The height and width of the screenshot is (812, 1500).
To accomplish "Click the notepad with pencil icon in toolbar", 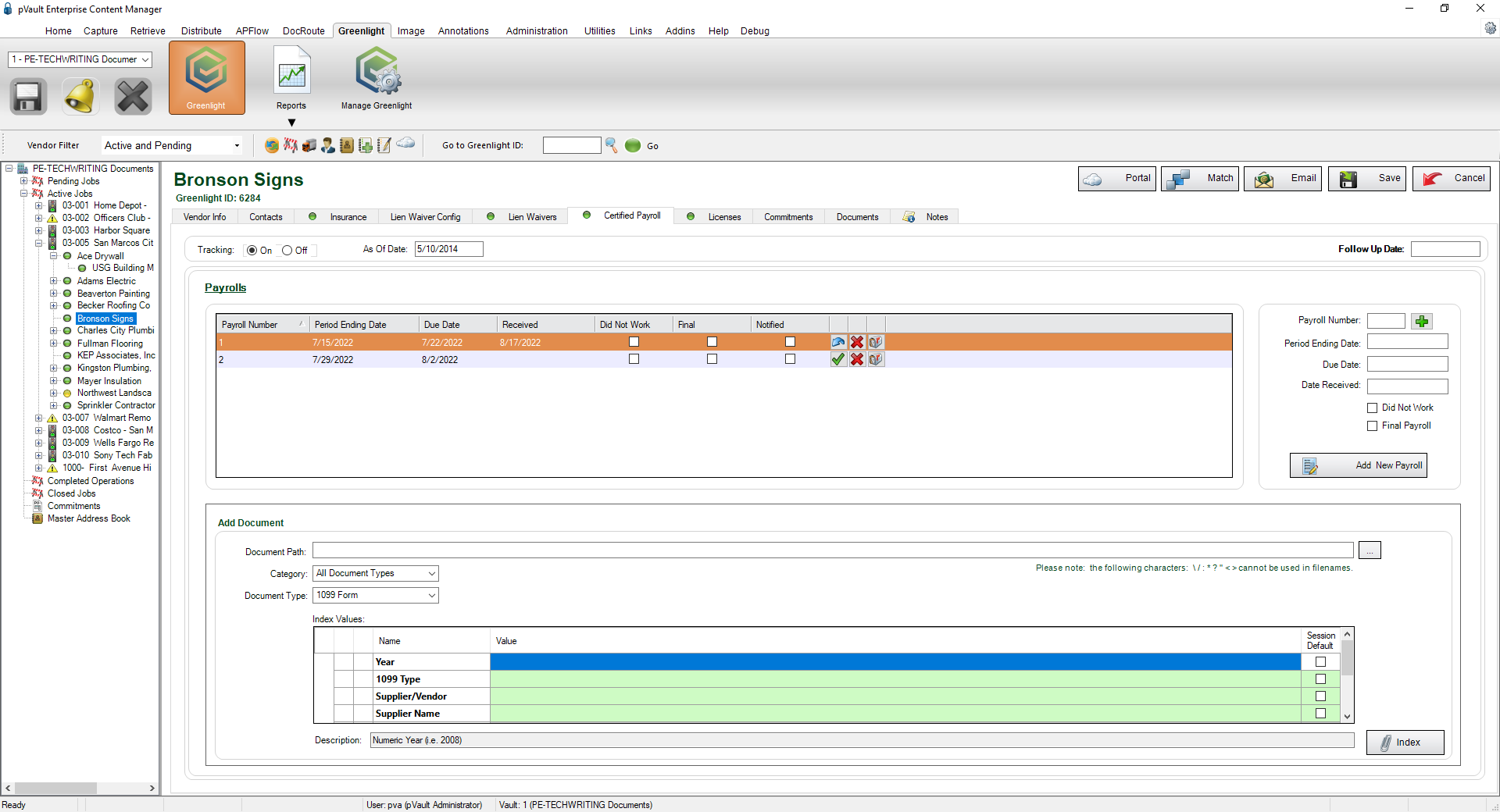I will pyautogui.click(x=384, y=145).
